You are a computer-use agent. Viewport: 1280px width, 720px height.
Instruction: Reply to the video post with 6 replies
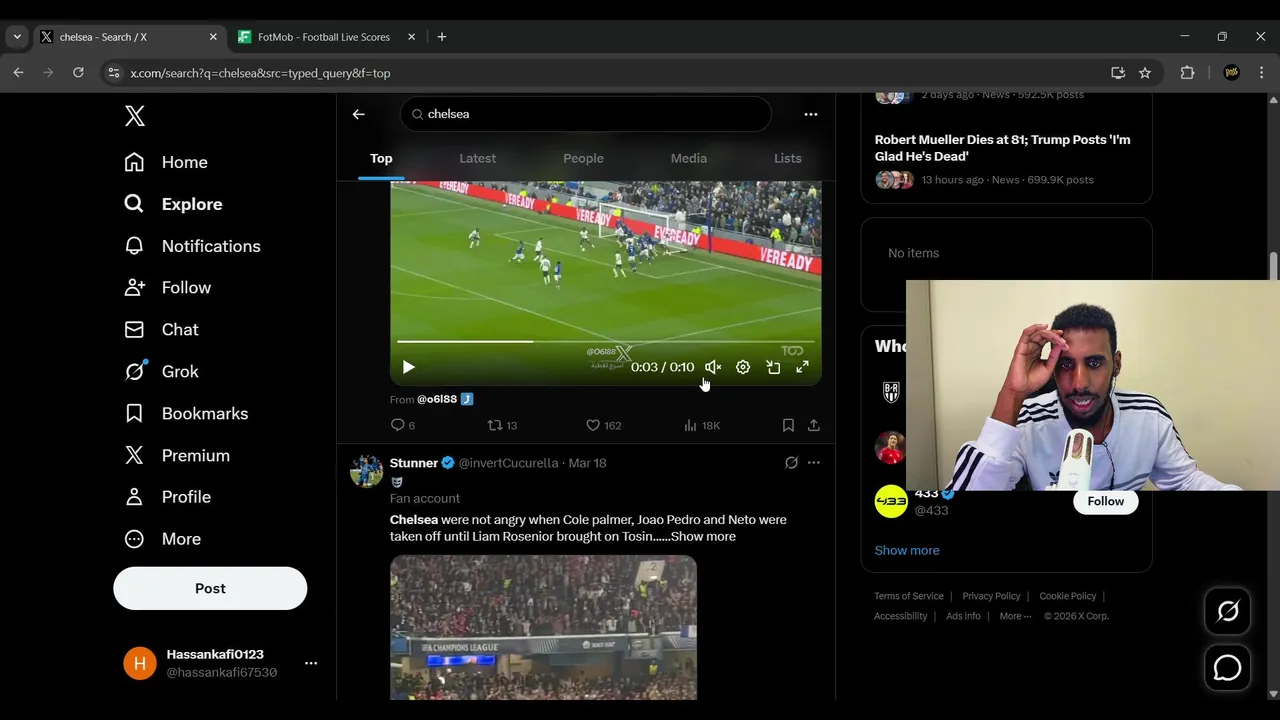(403, 425)
